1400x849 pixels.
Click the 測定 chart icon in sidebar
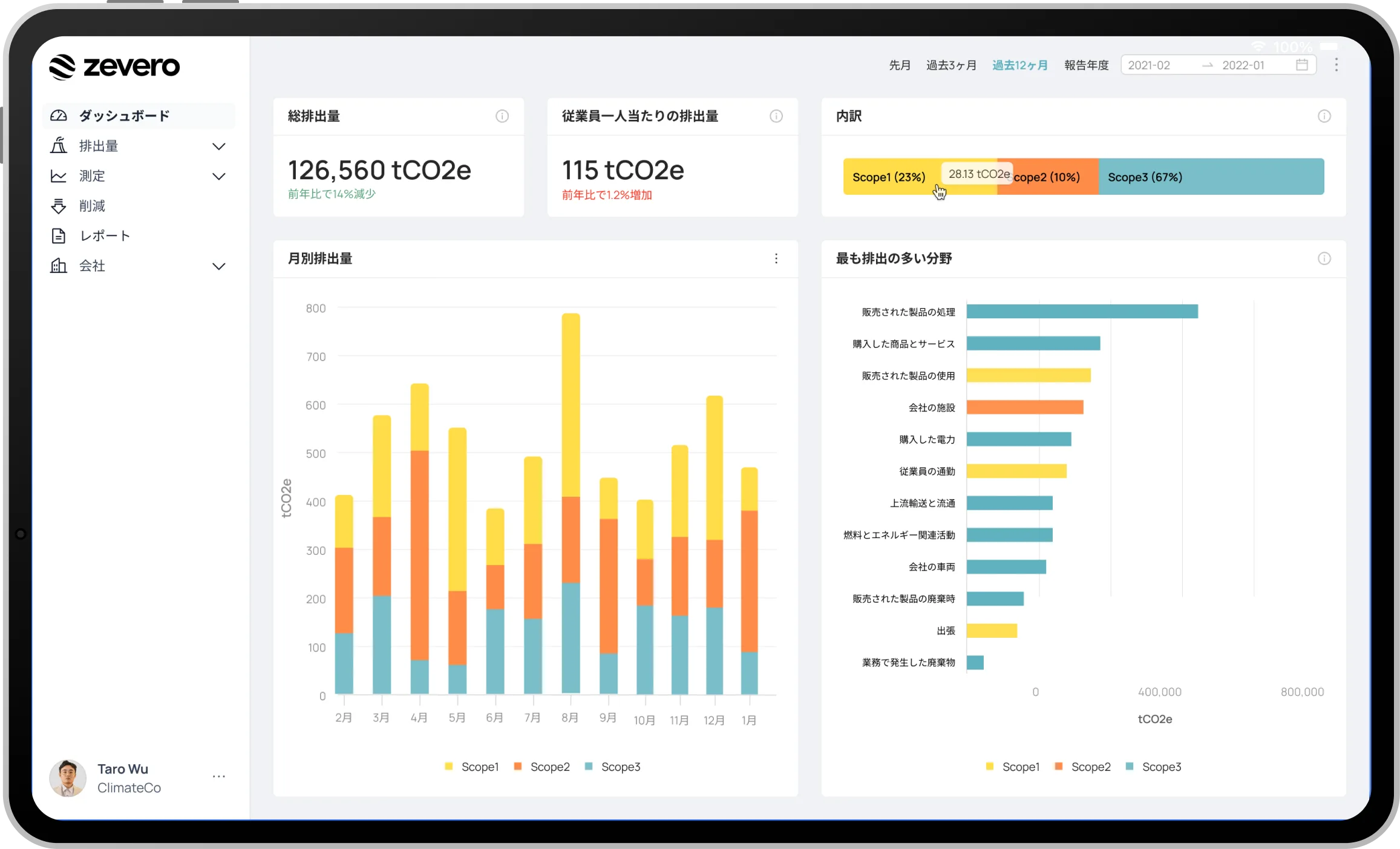[59, 175]
